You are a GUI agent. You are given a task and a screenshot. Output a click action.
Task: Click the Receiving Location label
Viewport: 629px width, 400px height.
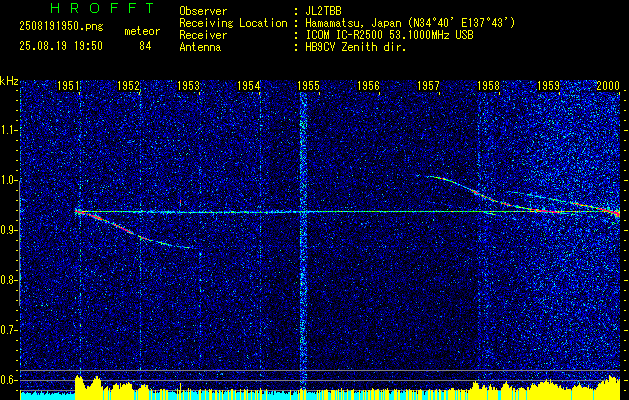233,23
